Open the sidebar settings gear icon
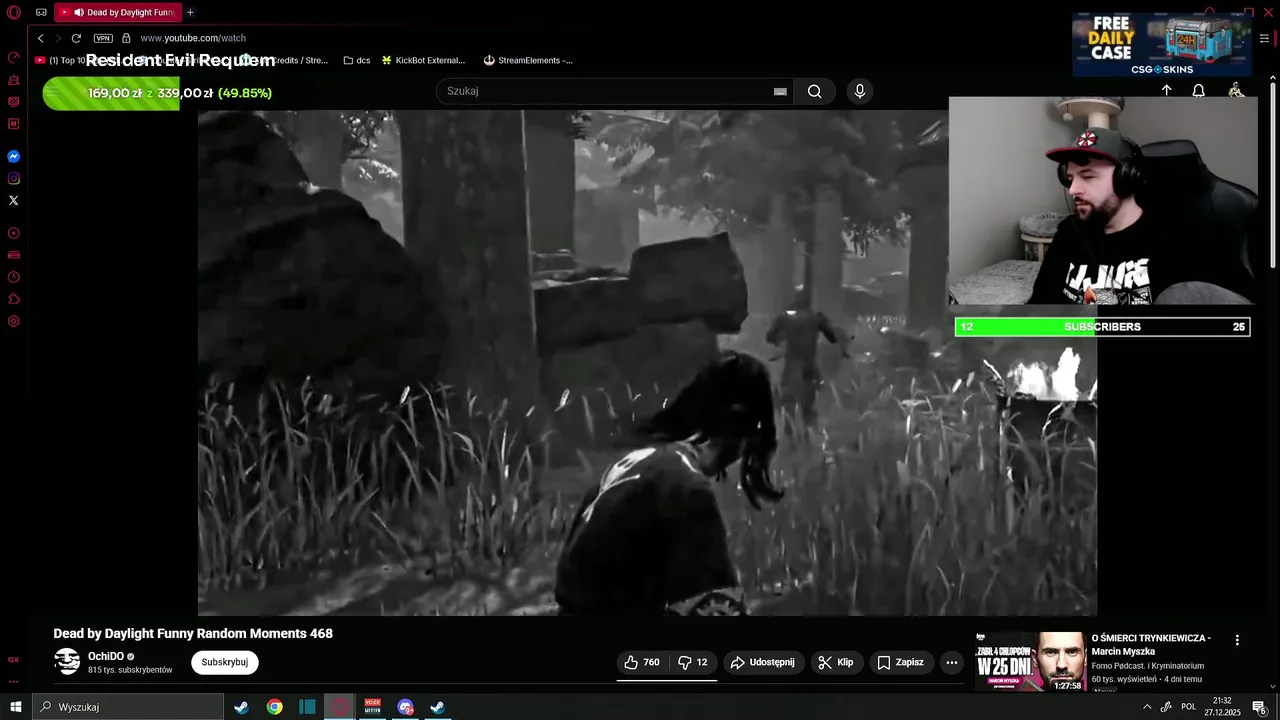This screenshot has width=1280, height=720. pyautogui.click(x=14, y=321)
